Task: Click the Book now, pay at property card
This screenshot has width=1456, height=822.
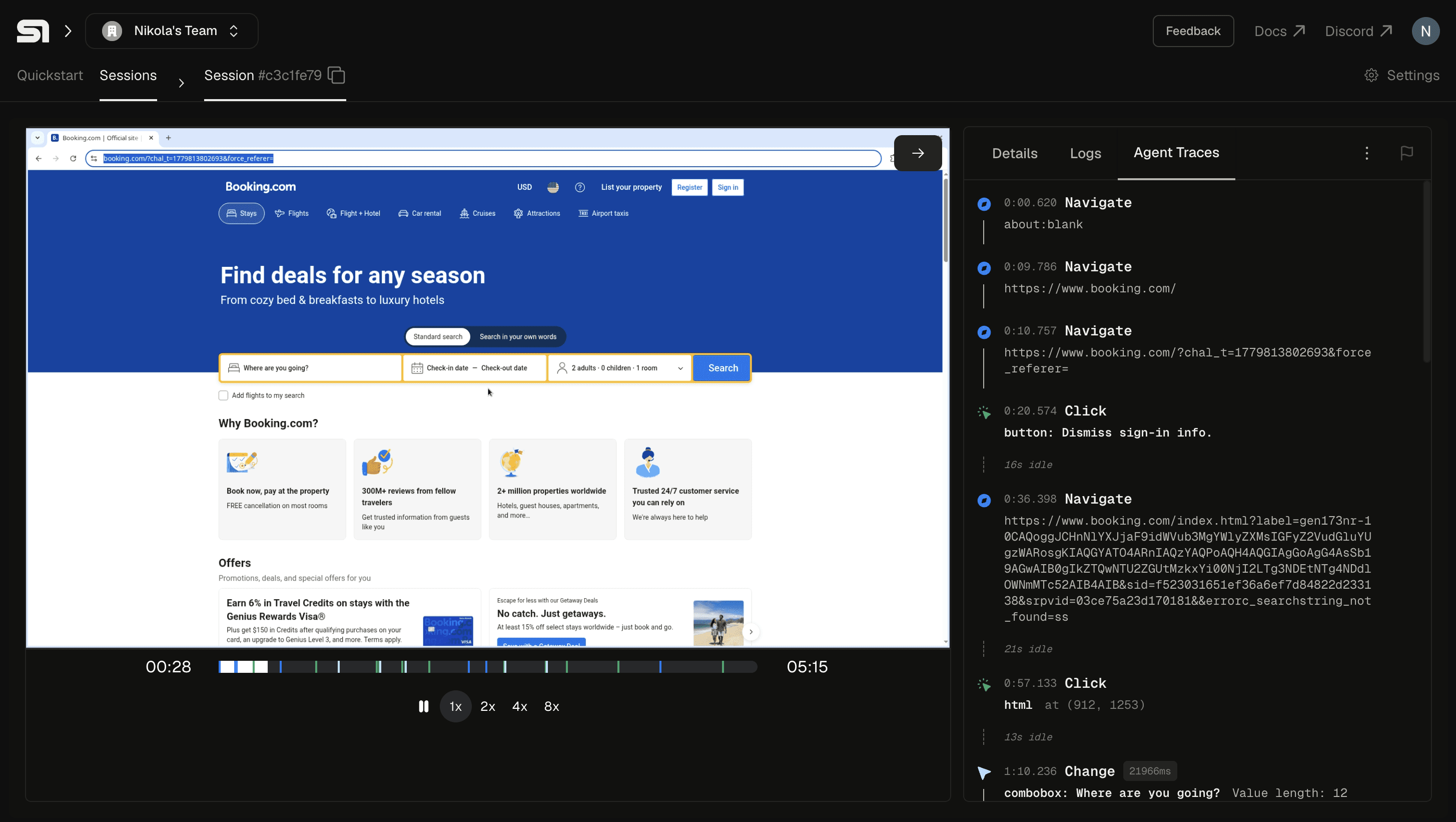Action: [x=282, y=489]
